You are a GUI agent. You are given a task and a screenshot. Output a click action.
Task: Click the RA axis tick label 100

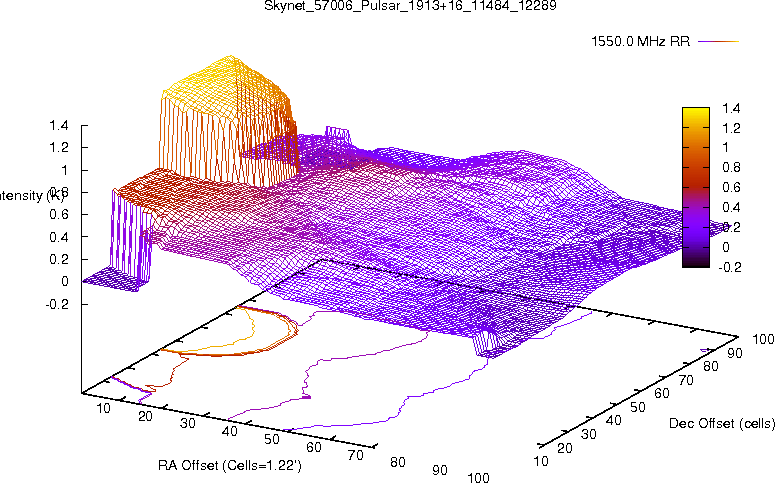pyautogui.click(x=478, y=478)
